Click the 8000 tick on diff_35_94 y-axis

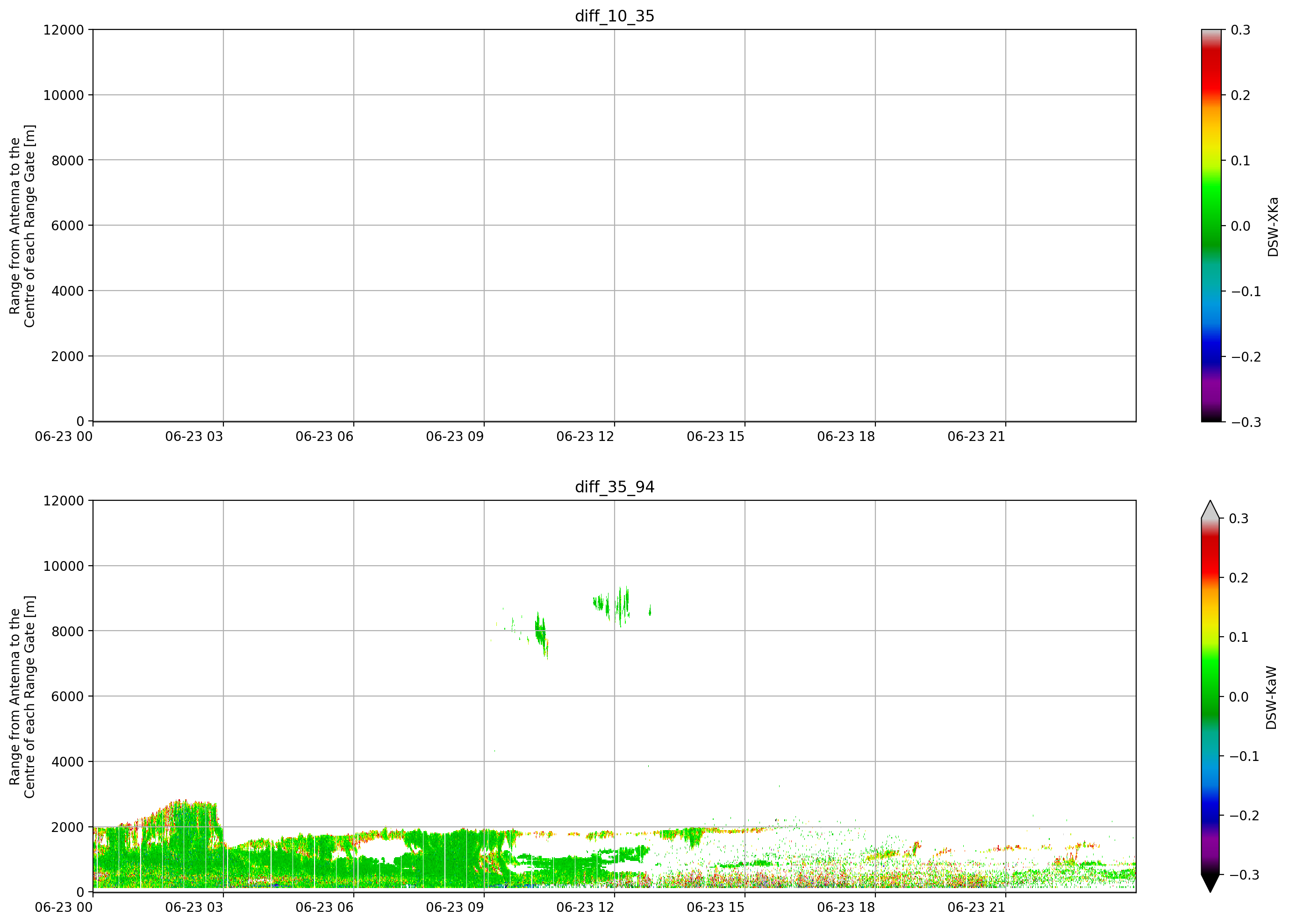tap(68, 631)
